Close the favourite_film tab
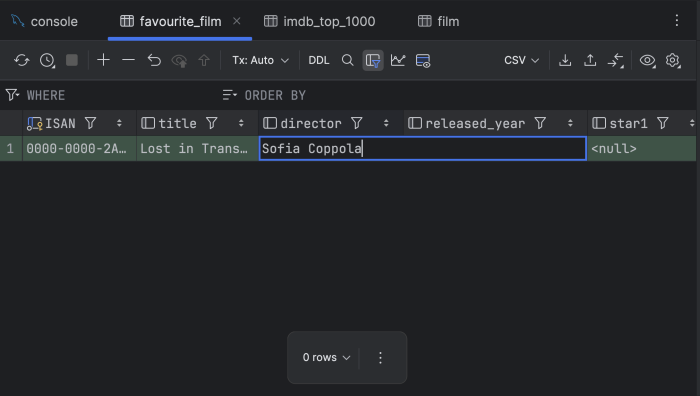Image resolution: width=700 pixels, height=396 pixels. coord(237,21)
